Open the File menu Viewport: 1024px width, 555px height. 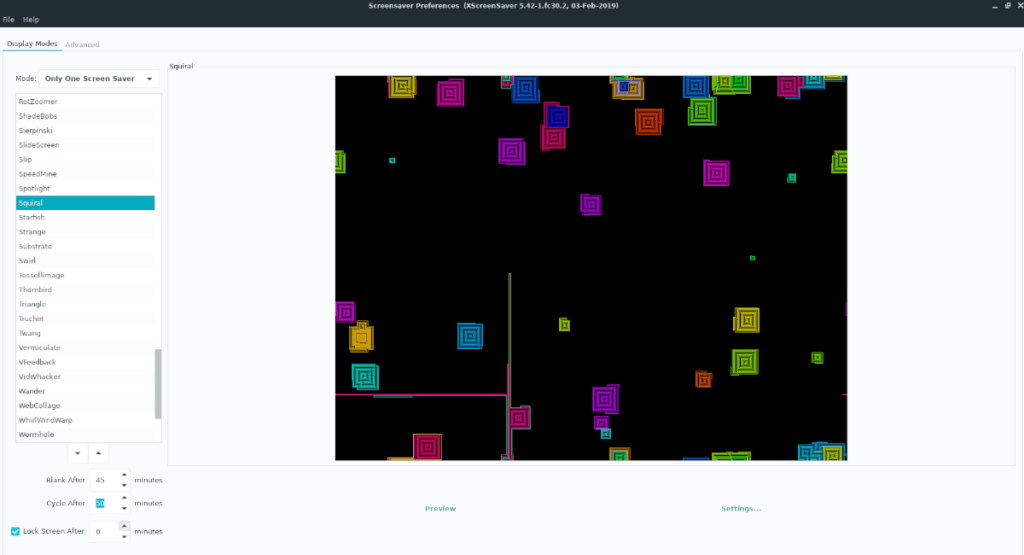tap(8, 20)
